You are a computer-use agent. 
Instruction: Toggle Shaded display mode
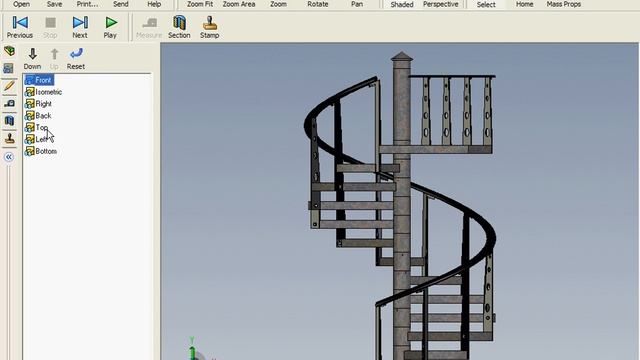coord(402,4)
